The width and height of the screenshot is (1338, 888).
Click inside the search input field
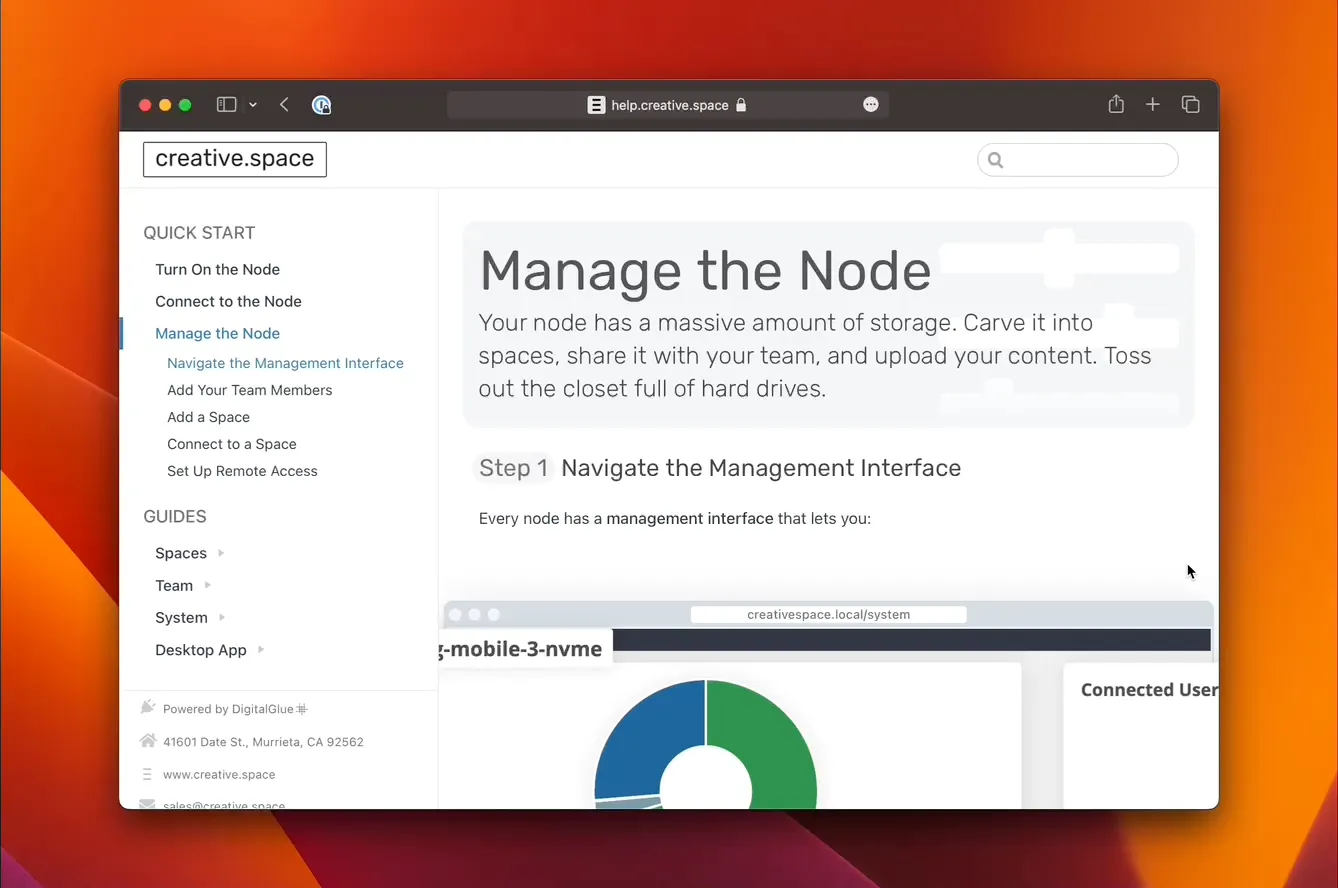(x=1078, y=160)
